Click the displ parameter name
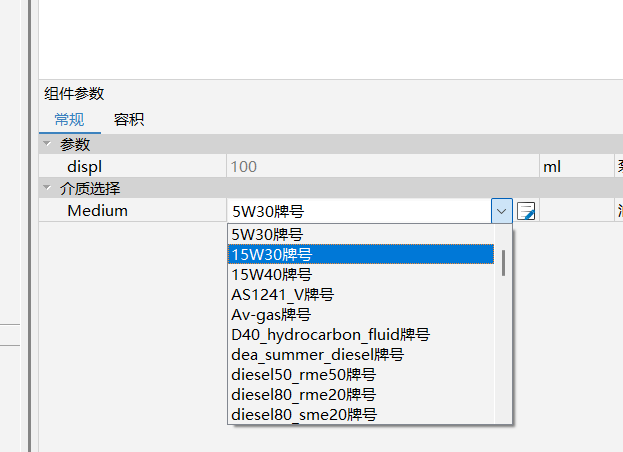Image resolution: width=623 pixels, height=452 pixels. [85, 166]
